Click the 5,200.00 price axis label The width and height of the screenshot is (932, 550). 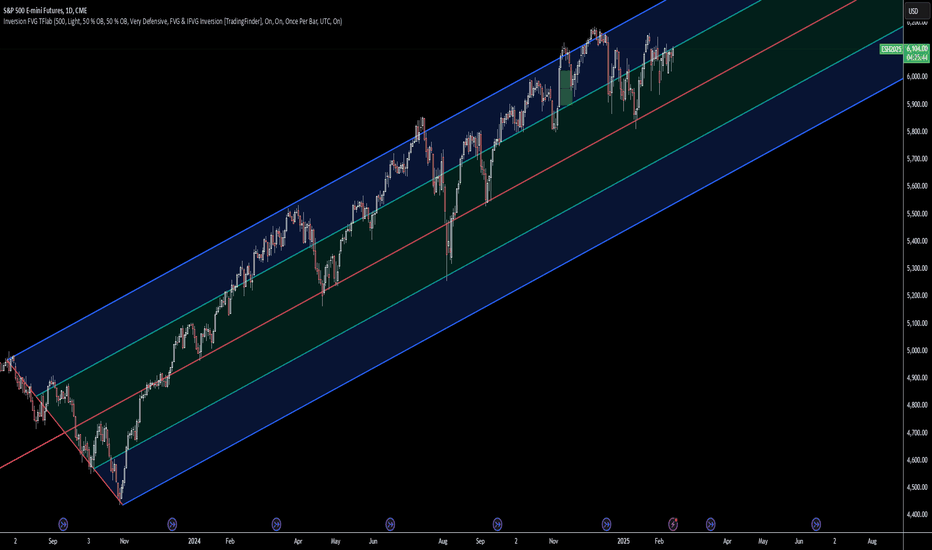917,296
